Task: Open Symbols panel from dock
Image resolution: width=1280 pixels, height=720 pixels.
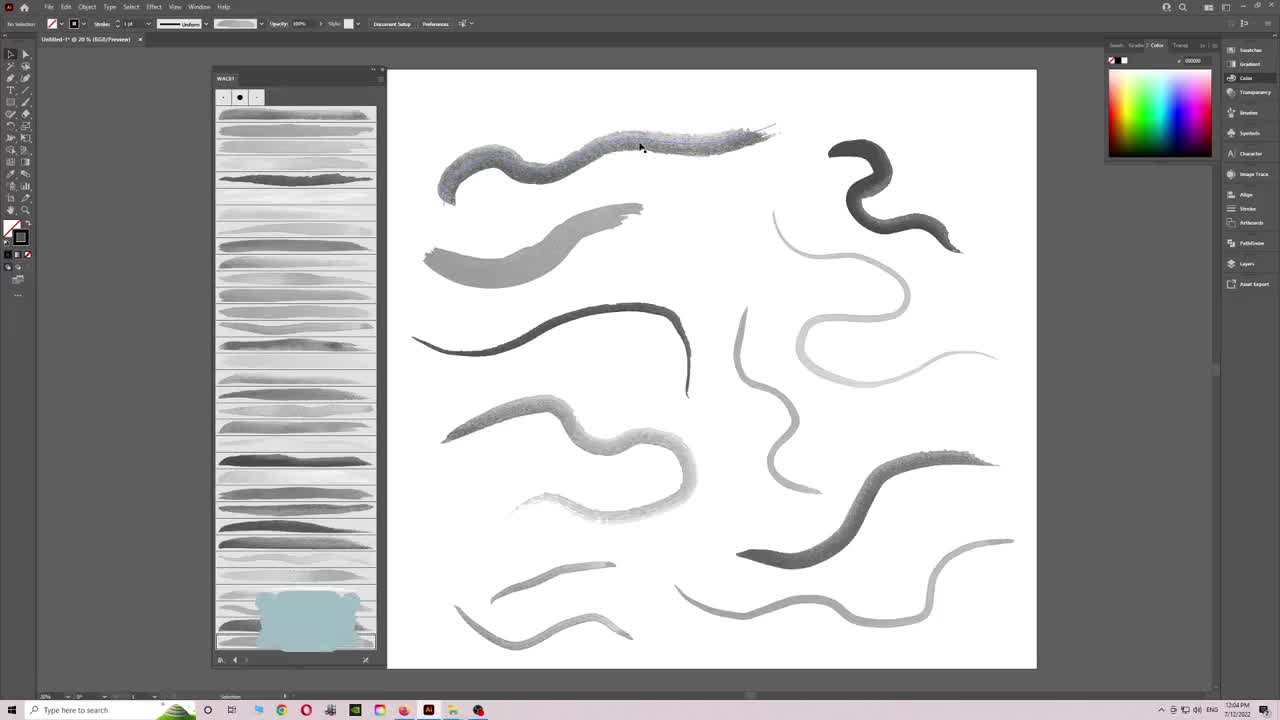Action: pyautogui.click(x=1244, y=133)
